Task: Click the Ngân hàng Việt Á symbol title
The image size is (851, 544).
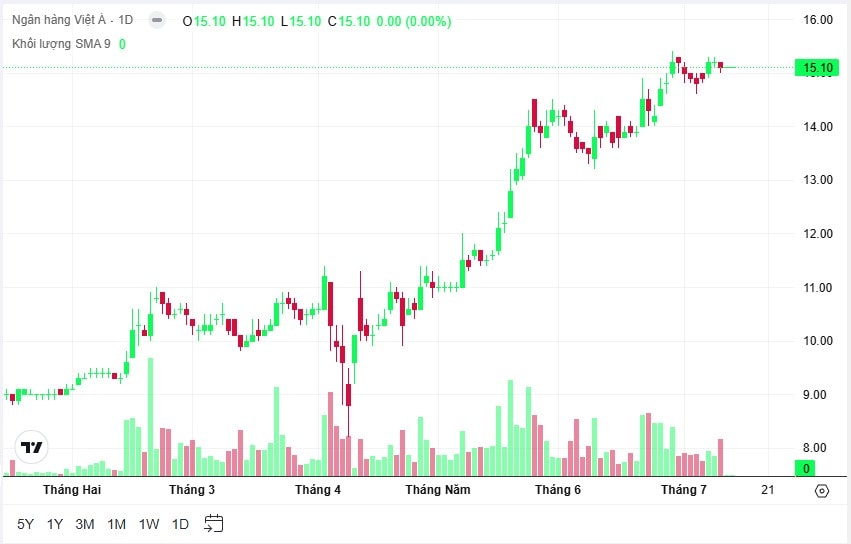Action: click(59, 20)
